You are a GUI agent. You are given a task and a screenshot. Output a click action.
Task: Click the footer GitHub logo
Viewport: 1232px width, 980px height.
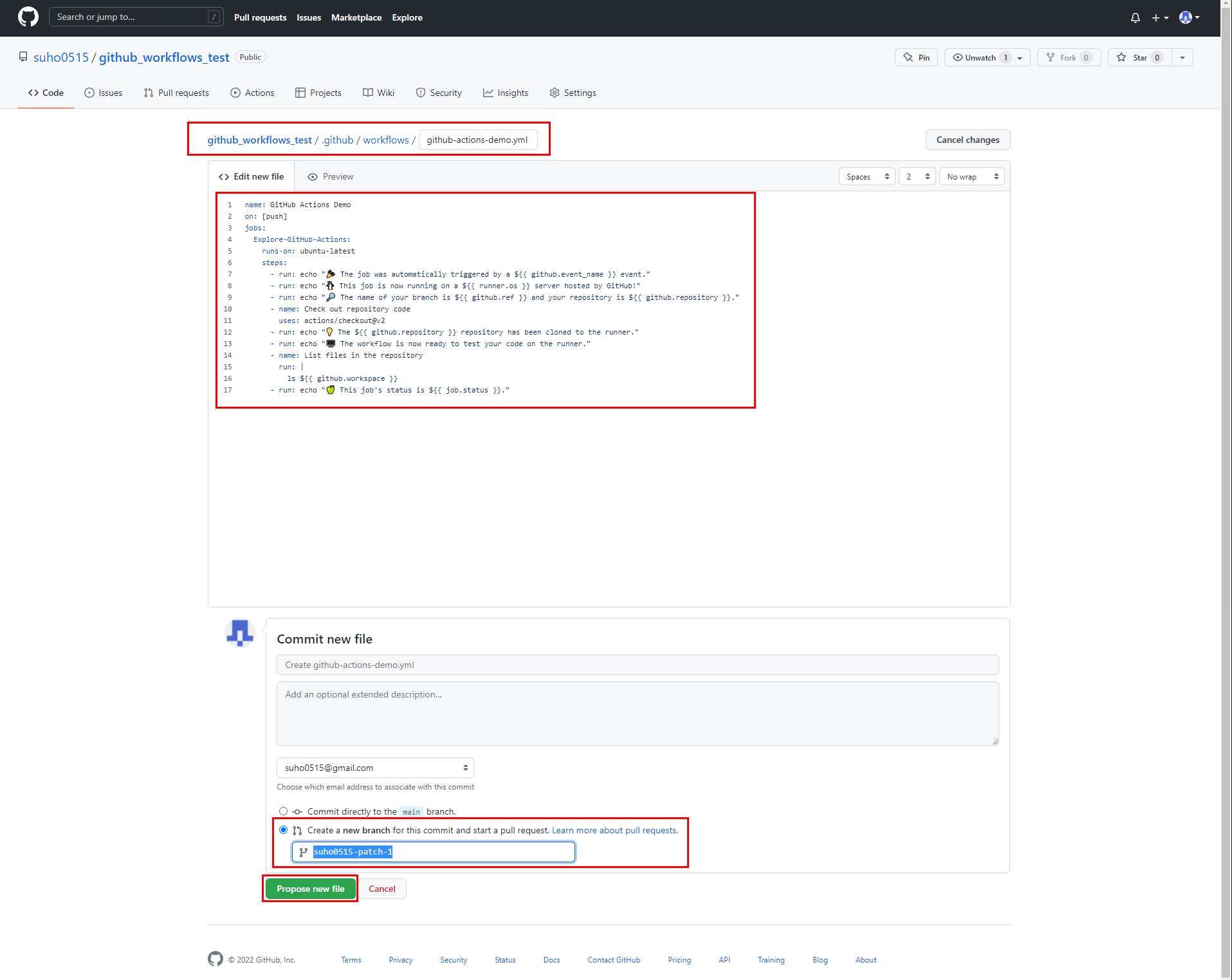click(216, 959)
